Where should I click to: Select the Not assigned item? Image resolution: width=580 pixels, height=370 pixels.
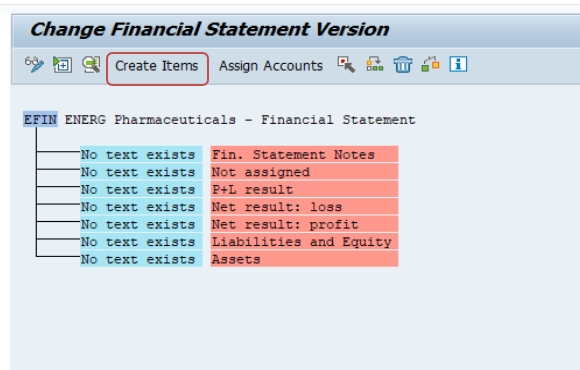tap(304, 172)
